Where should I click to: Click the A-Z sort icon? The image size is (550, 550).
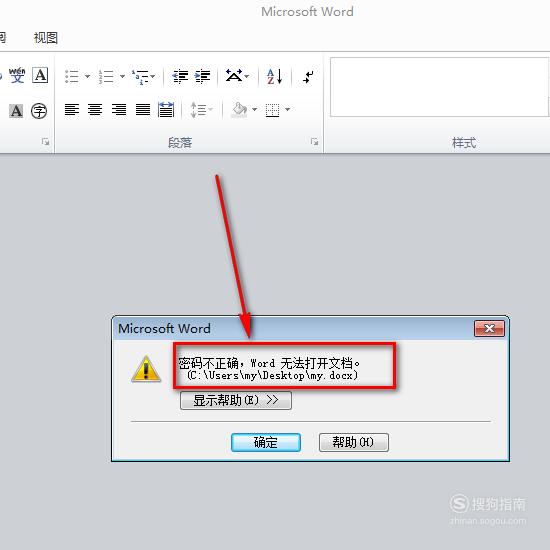point(275,76)
